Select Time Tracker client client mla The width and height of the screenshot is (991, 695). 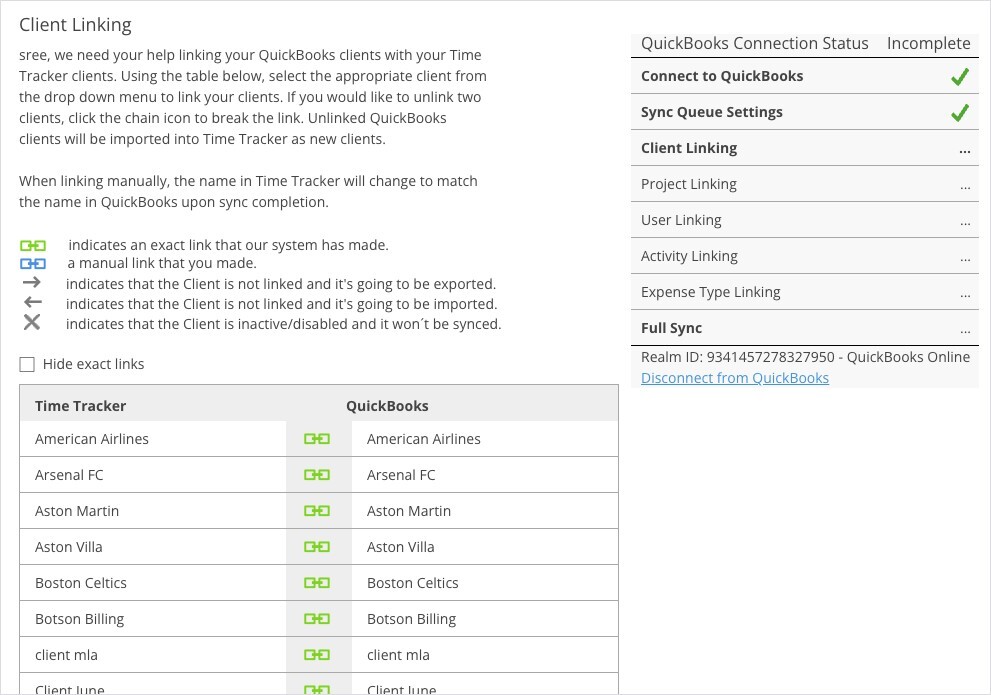(66, 655)
